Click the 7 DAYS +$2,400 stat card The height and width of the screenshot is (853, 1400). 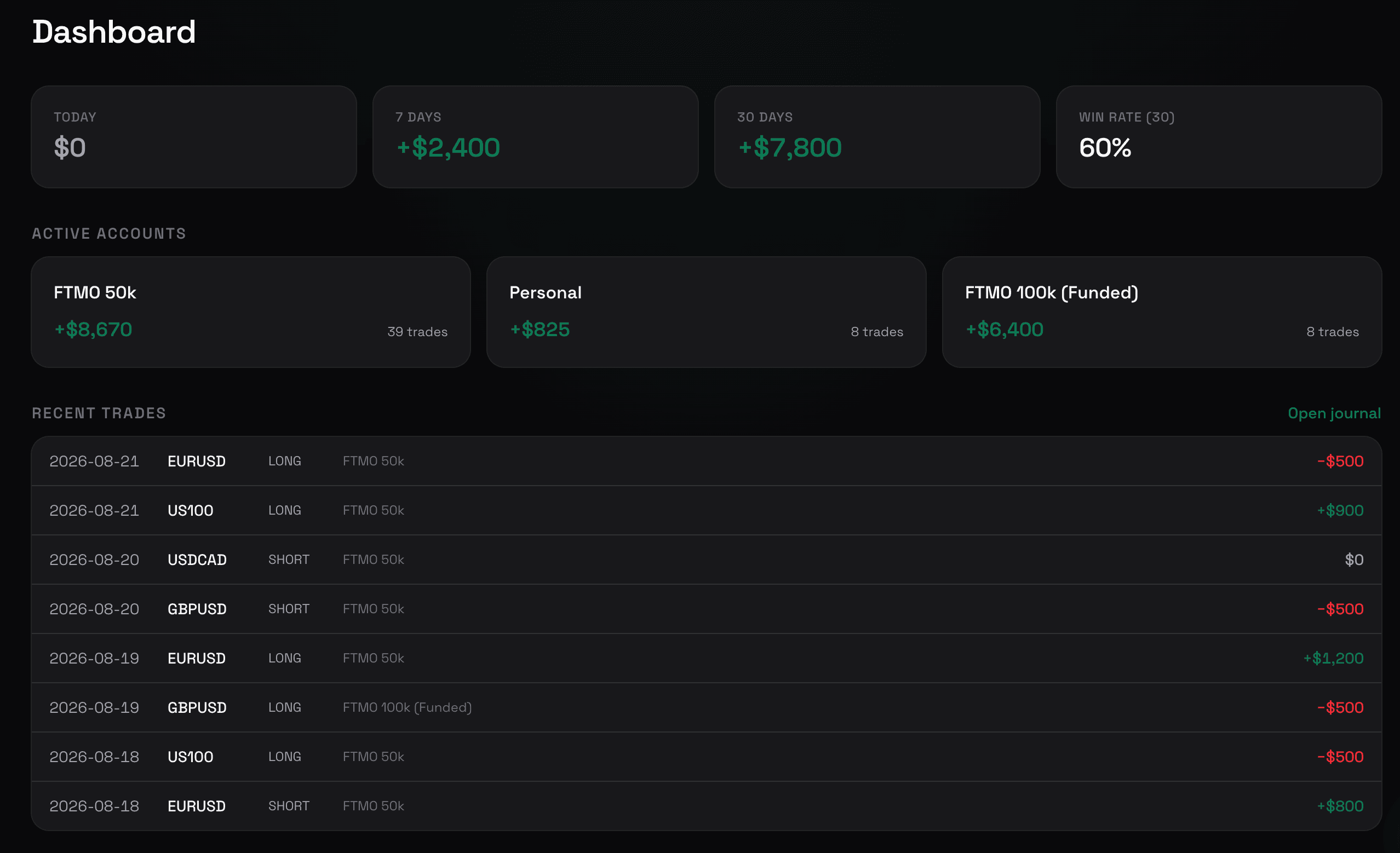pyautogui.click(x=535, y=137)
